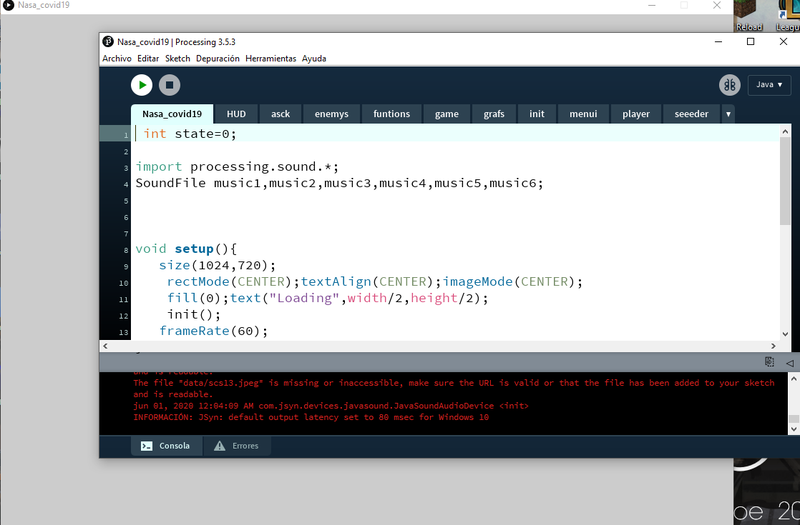
Task: Select the game tab
Action: [x=447, y=114]
